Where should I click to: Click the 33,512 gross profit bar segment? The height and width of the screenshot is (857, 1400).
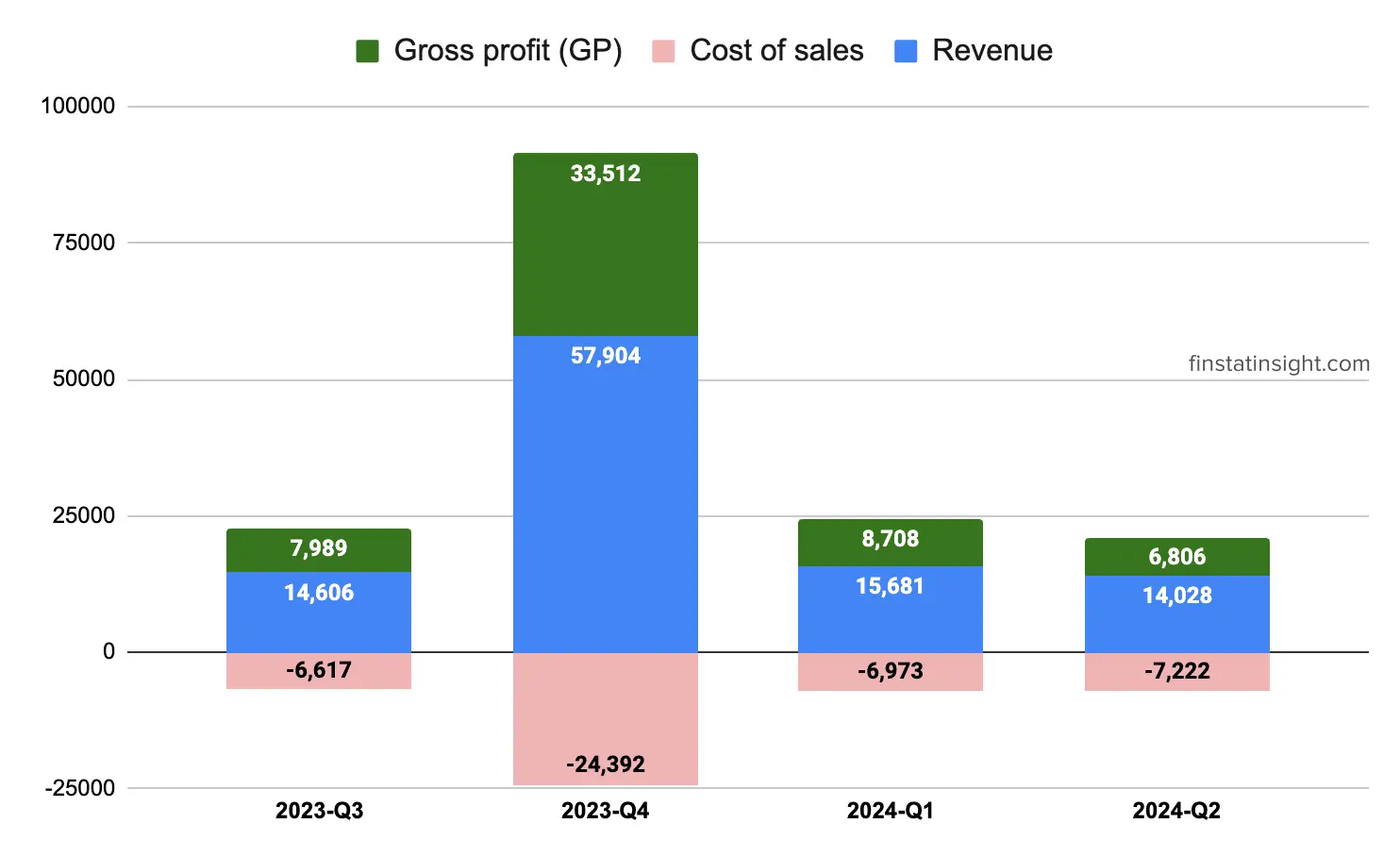tap(606, 244)
